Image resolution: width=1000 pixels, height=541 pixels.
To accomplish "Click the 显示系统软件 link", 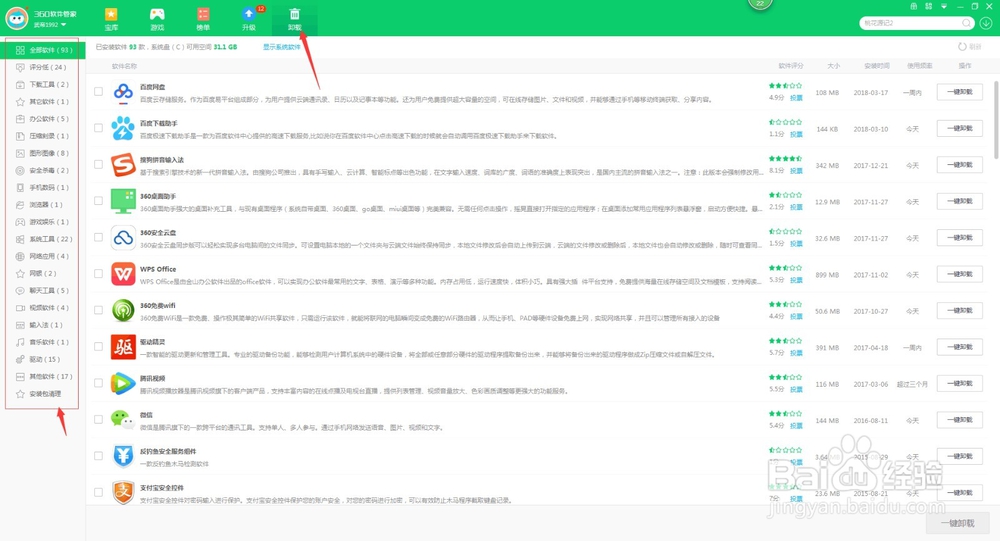I will 281,47.
